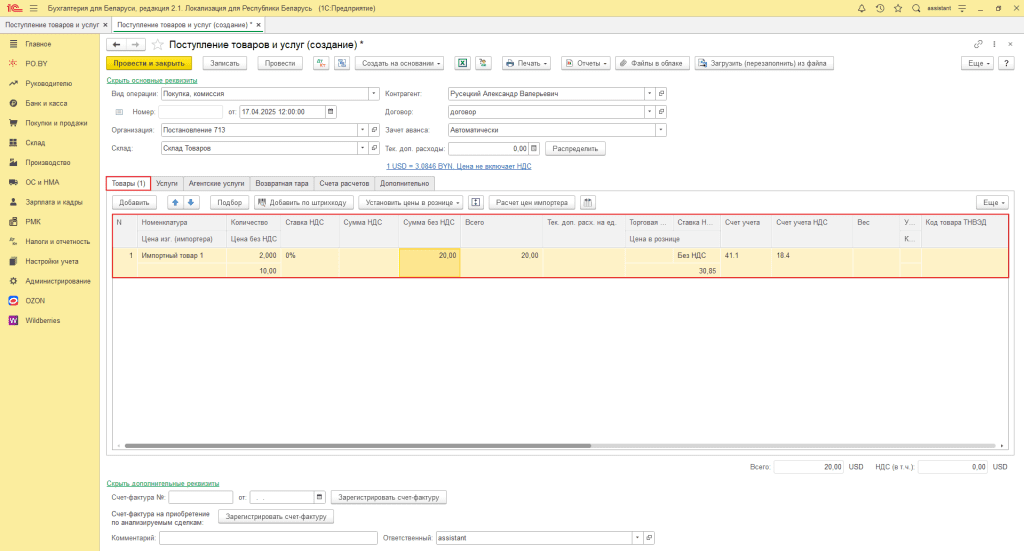Open favorites star in title bar

898,8
